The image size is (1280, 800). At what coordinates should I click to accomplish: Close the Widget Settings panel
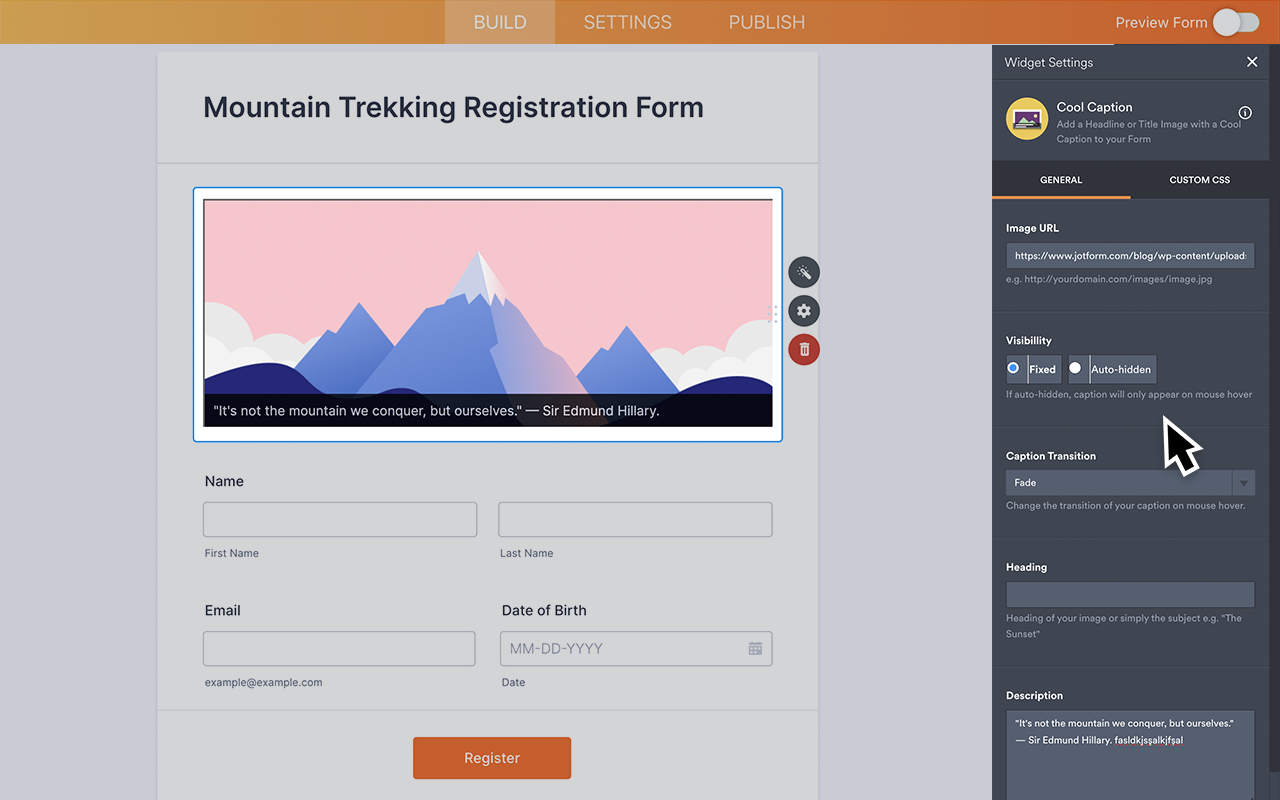click(x=1252, y=62)
